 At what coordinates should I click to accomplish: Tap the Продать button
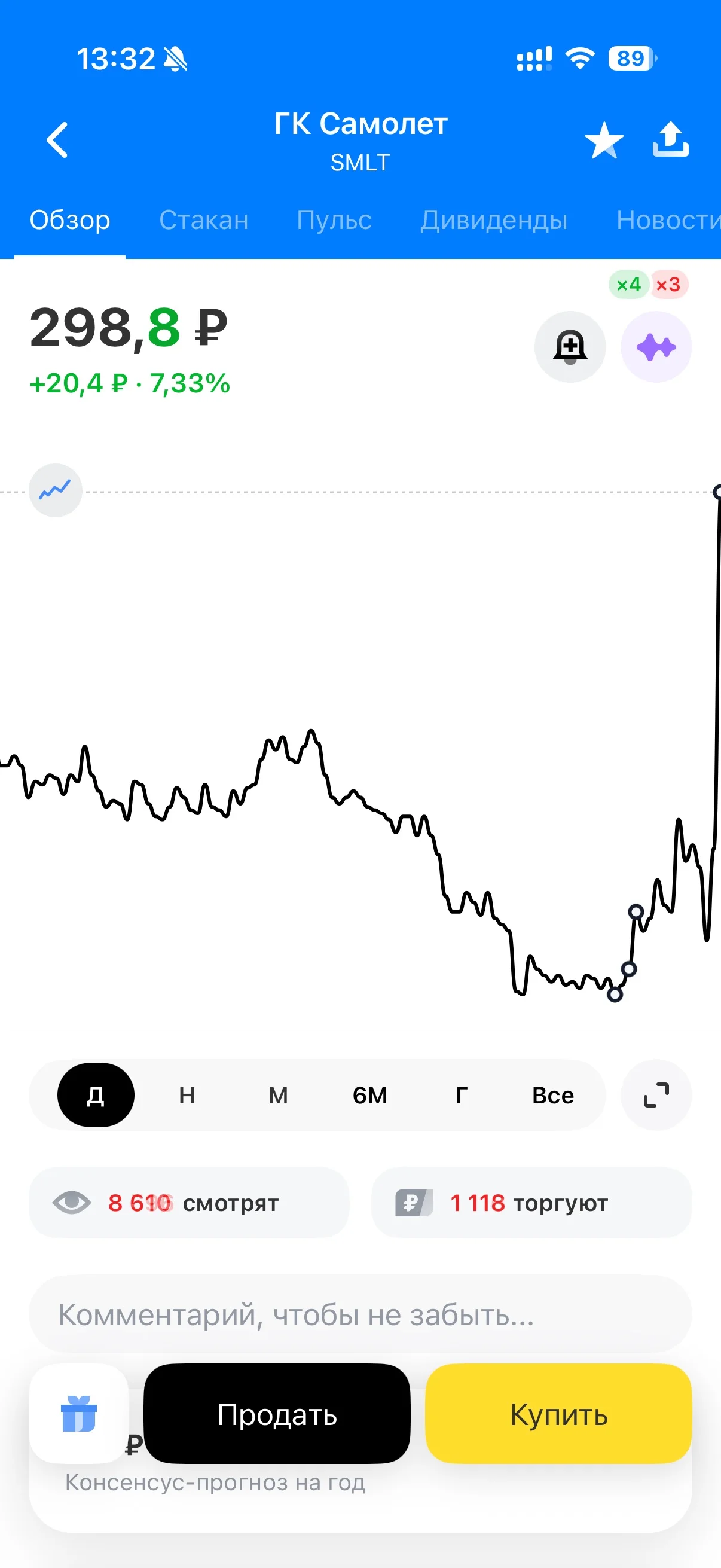[277, 1413]
